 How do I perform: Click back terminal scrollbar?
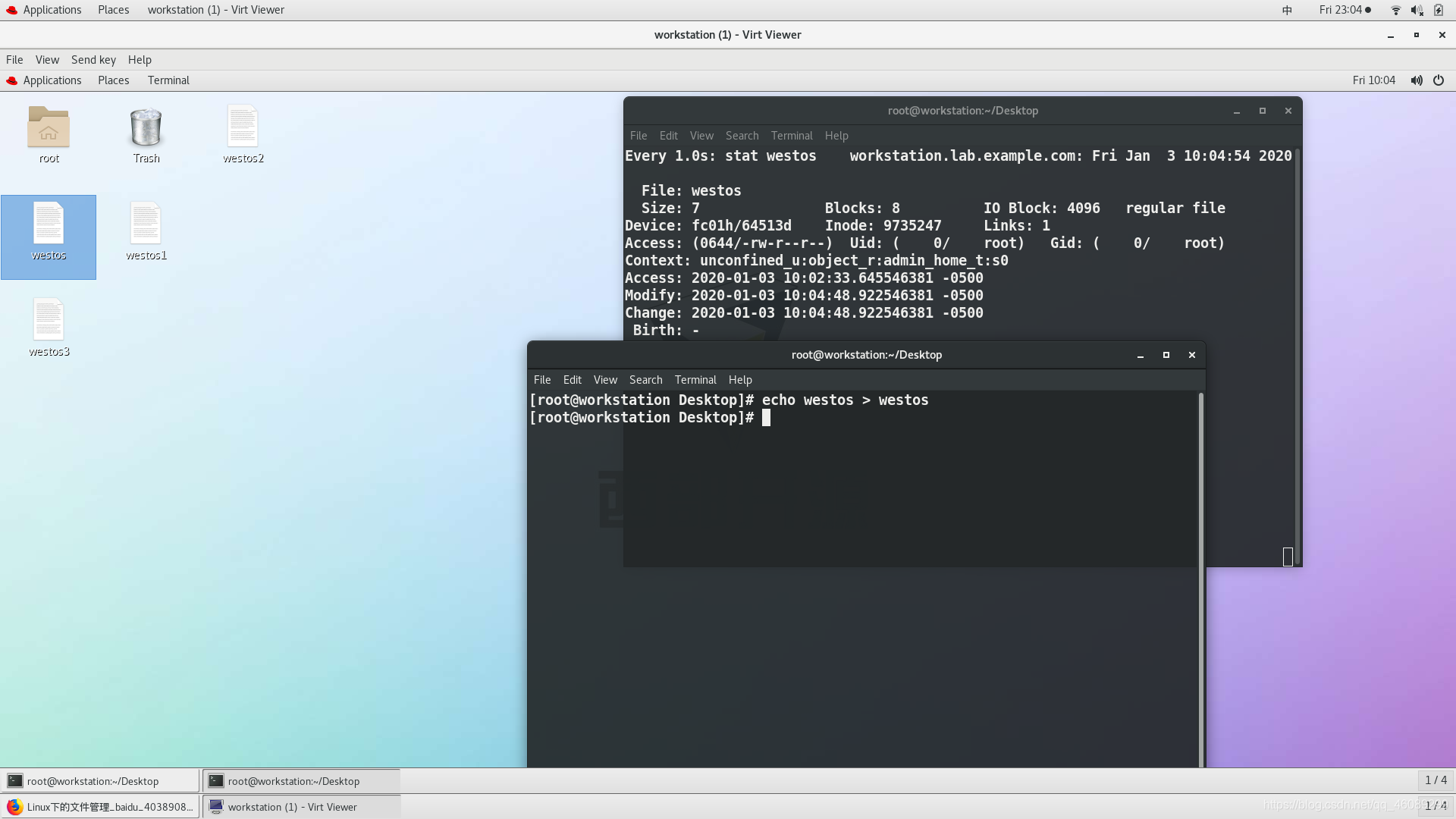(x=1298, y=356)
